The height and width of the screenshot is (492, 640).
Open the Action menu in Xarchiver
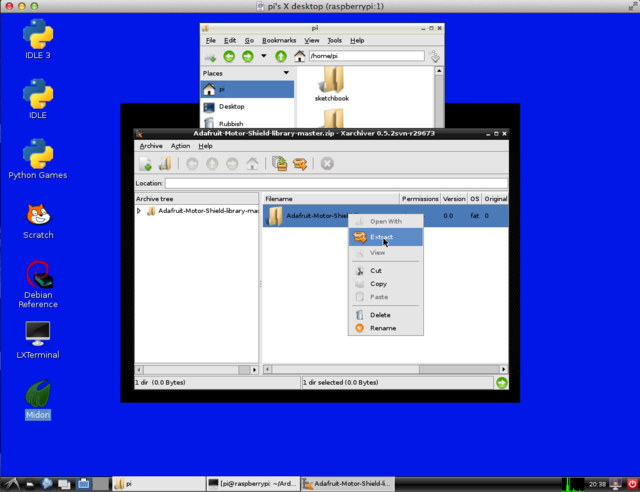pyautogui.click(x=180, y=146)
